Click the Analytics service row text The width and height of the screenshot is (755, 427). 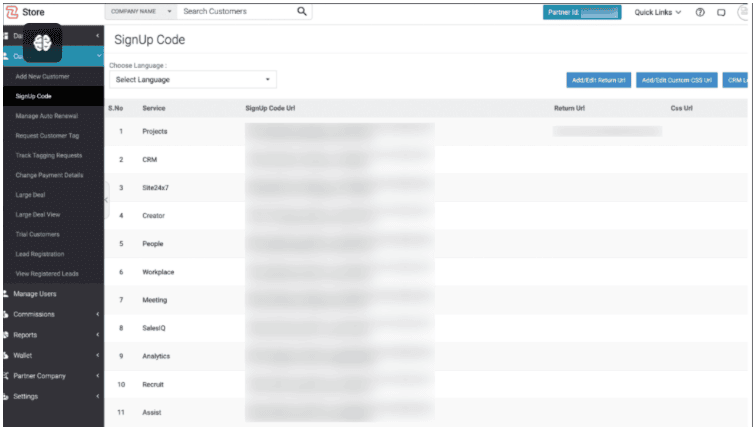click(x=156, y=356)
